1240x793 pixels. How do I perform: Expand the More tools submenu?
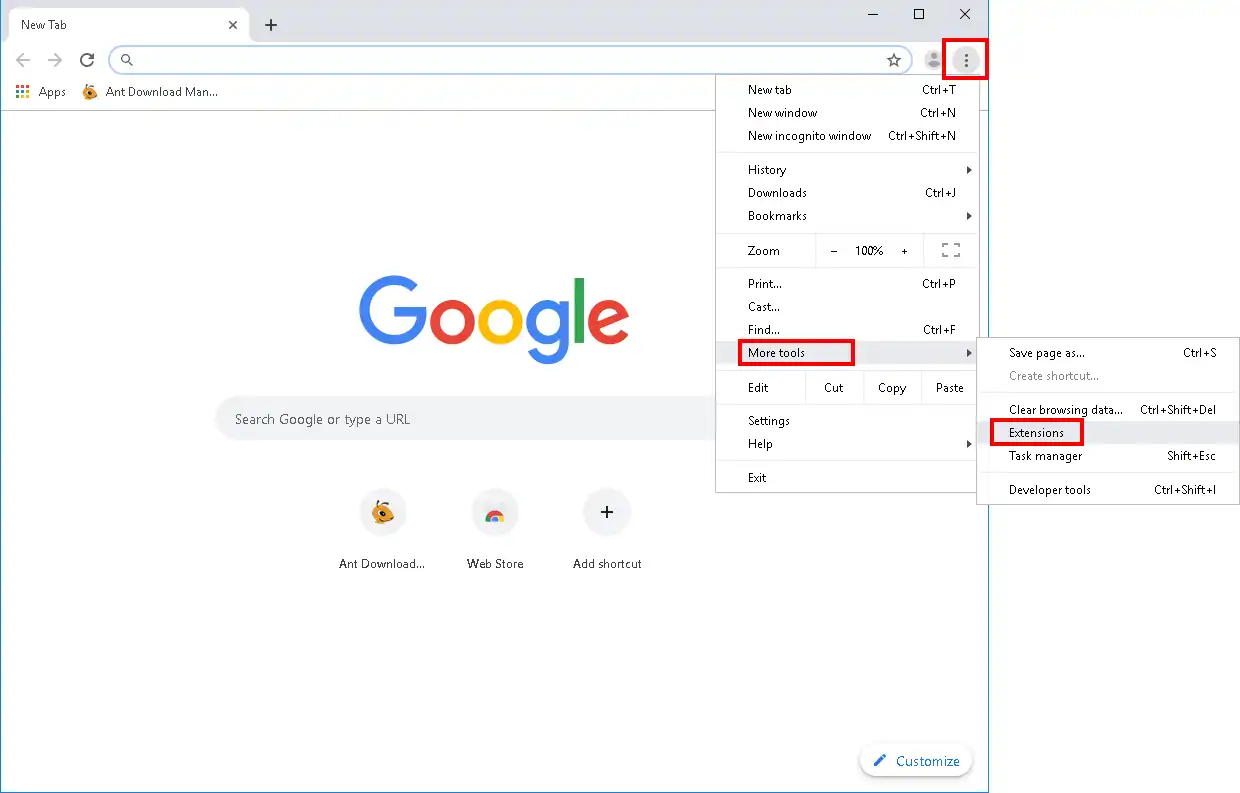(847, 353)
